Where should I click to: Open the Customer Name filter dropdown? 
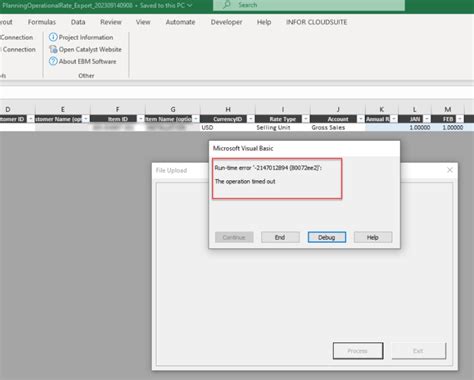[x=86, y=119]
